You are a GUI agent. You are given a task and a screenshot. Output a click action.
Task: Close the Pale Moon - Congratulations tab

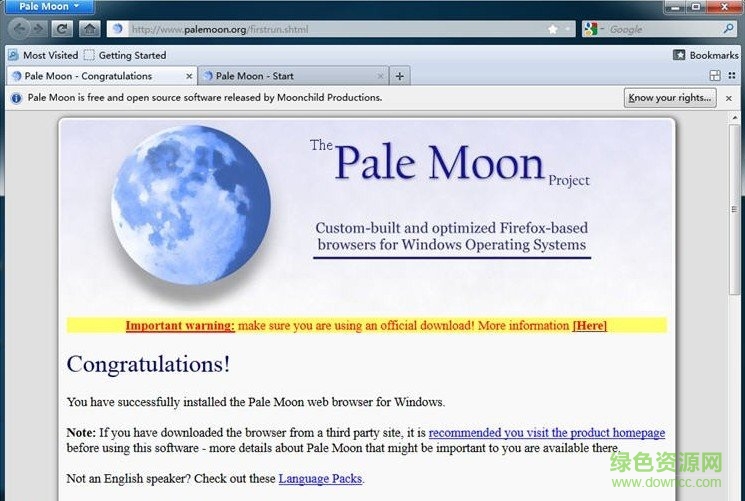tap(189, 76)
